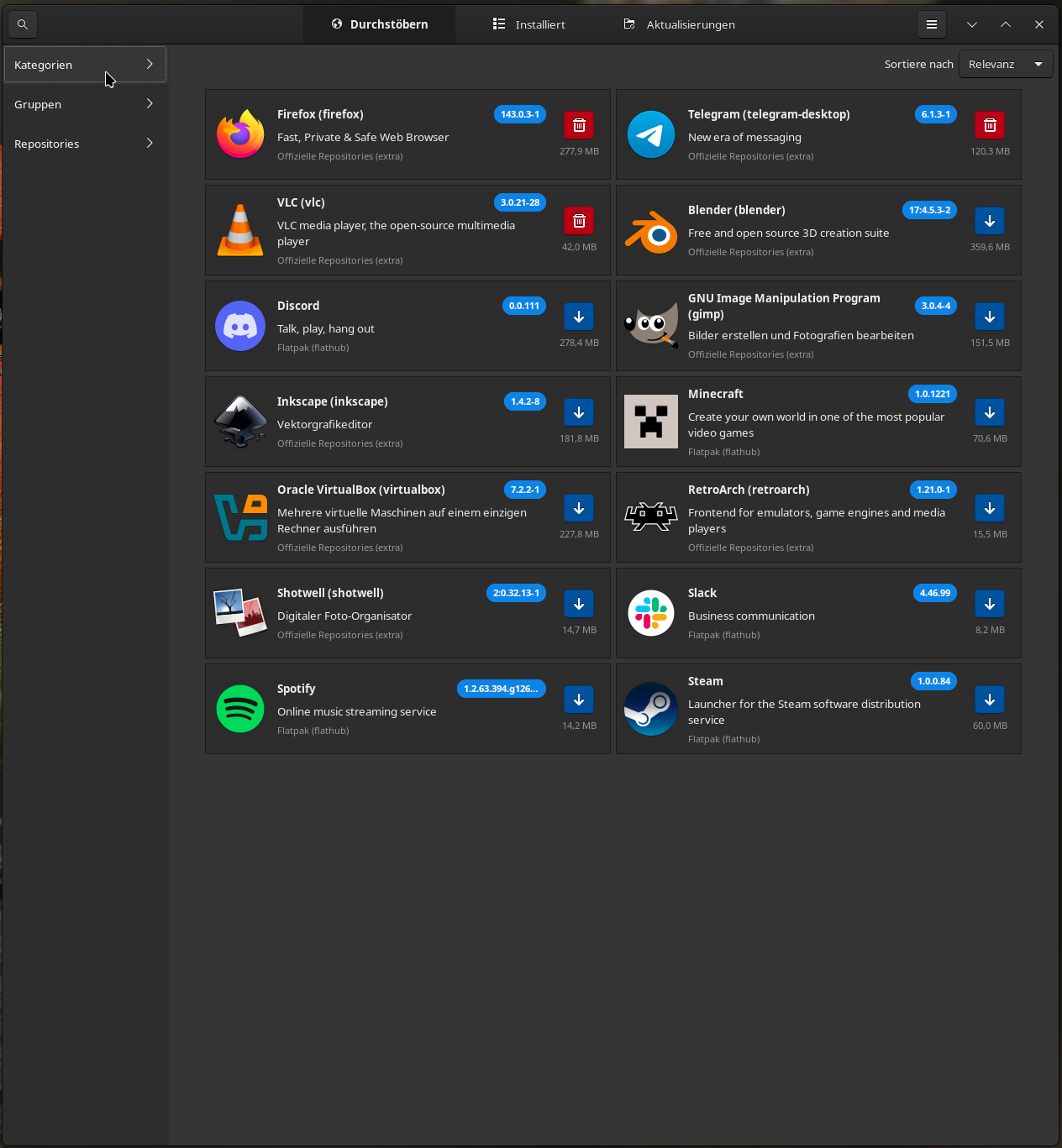Click Blender version badge 17:4.5.3-2

[929, 210]
